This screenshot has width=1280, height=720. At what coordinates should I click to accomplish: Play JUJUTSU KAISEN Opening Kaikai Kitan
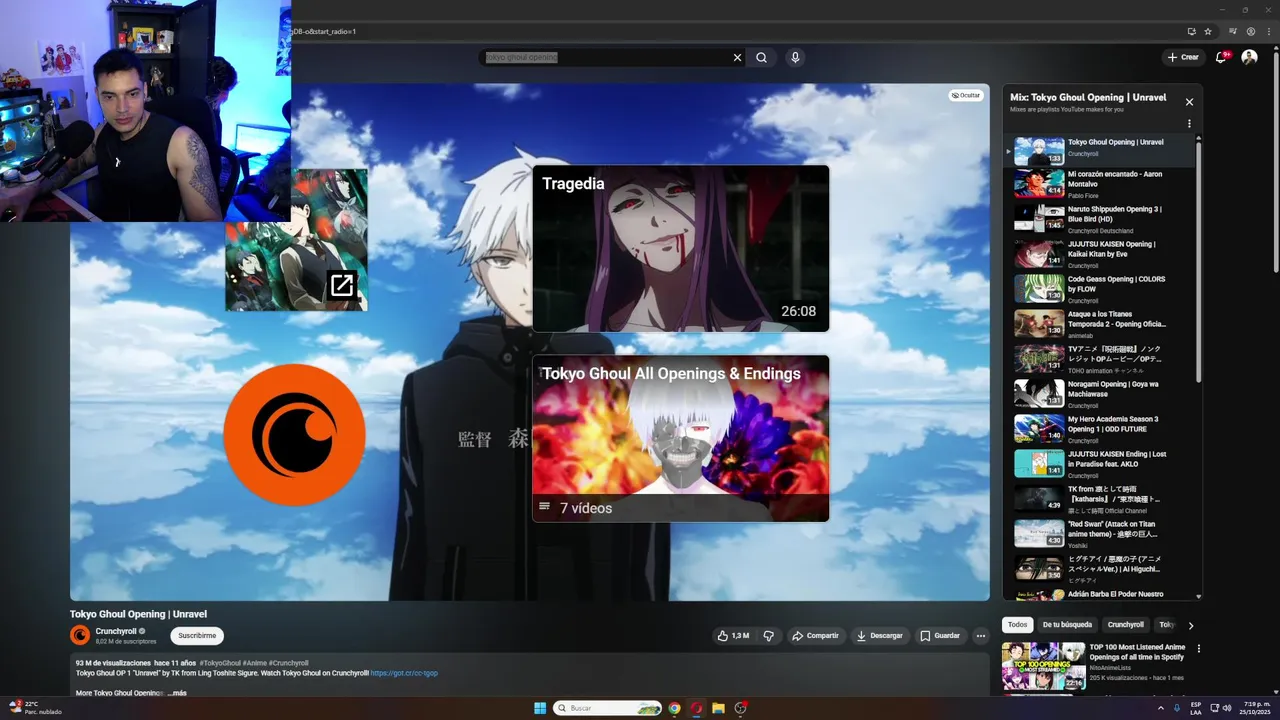click(x=1100, y=254)
